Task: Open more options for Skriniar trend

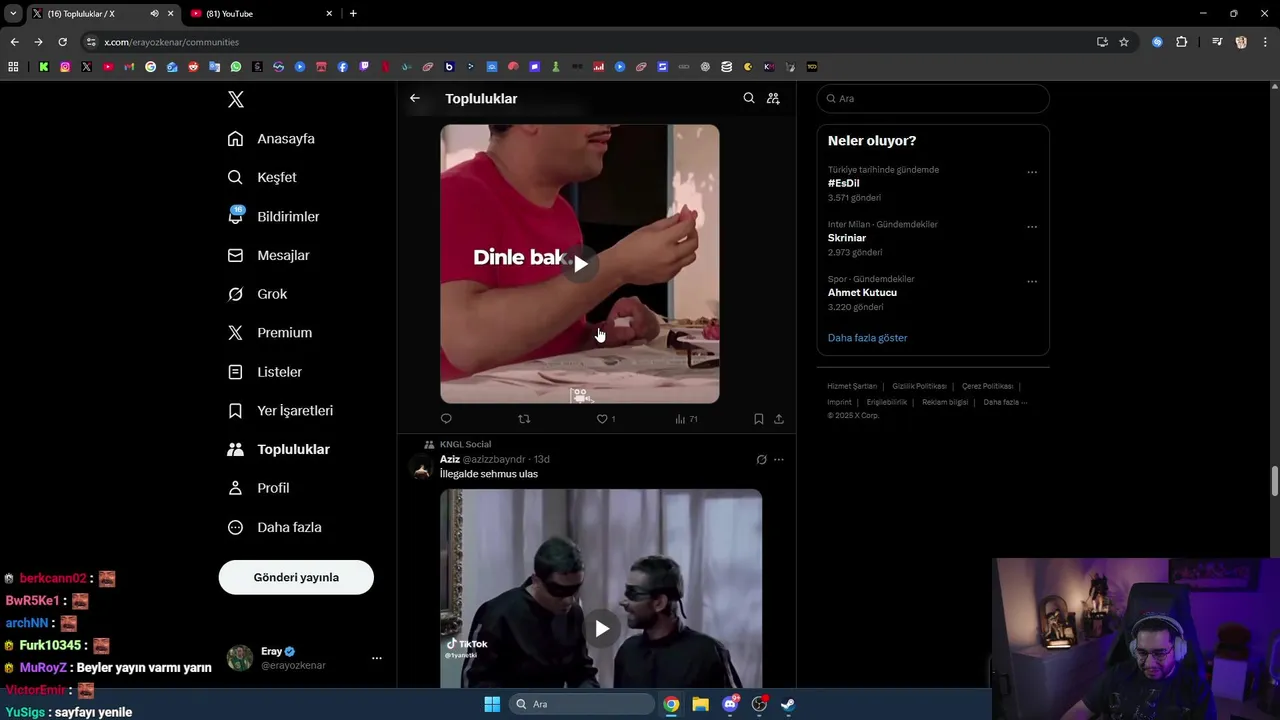Action: (1032, 227)
